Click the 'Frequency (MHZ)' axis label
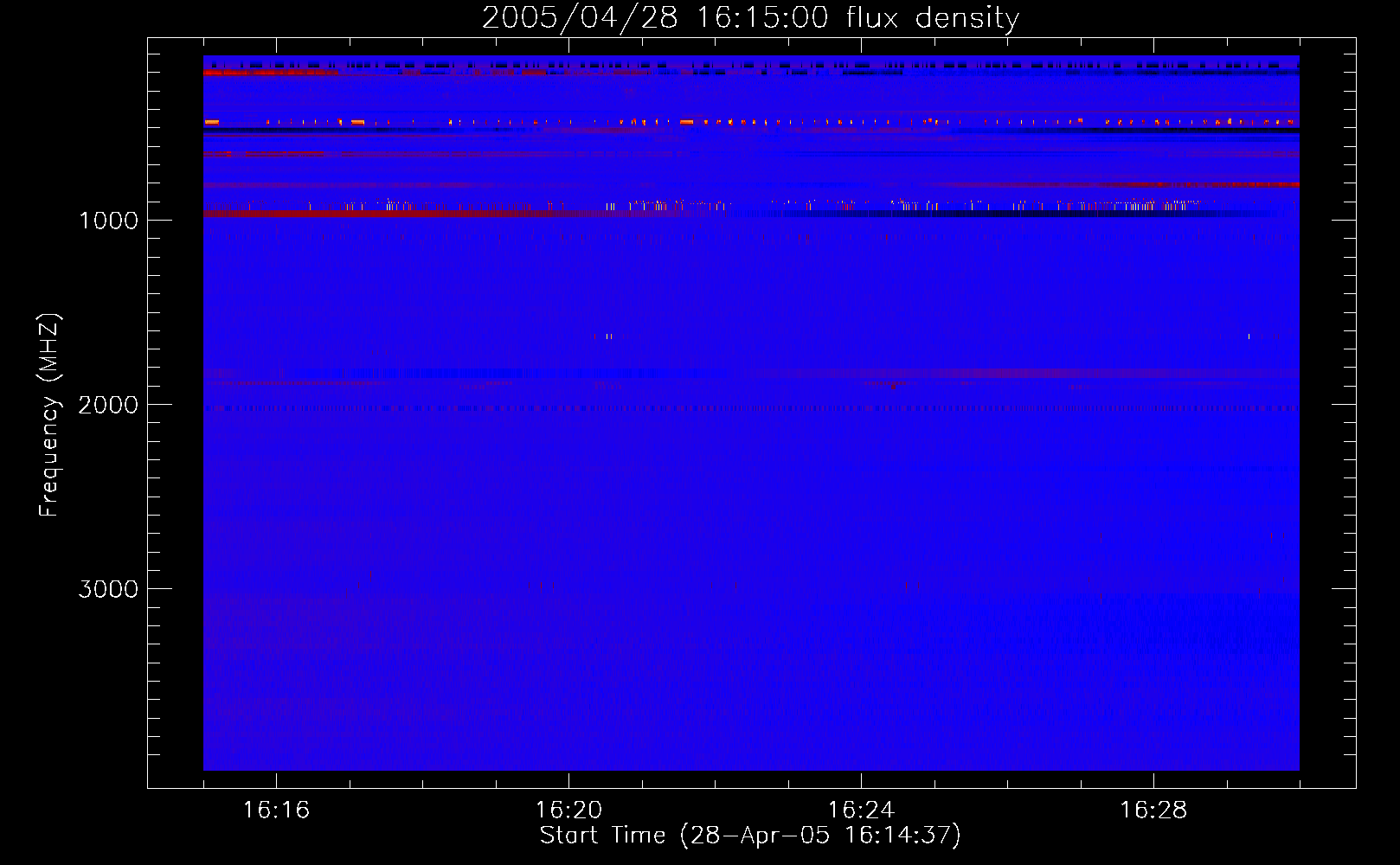 coord(49,415)
